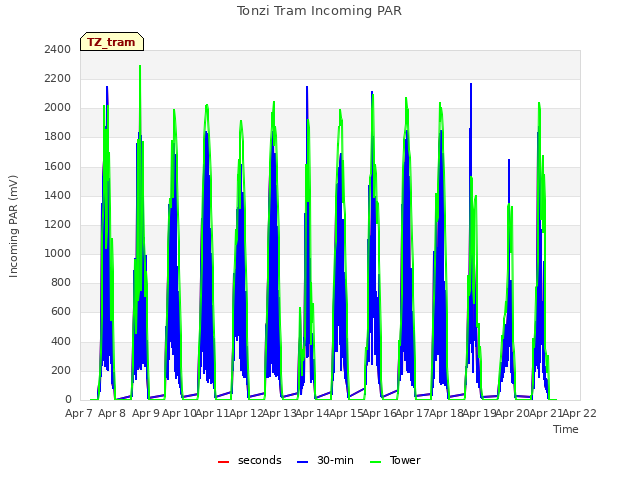640x480 pixels.
Task: Click the 'Apr 13' x-axis tick label
Action: (x=279, y=413)
